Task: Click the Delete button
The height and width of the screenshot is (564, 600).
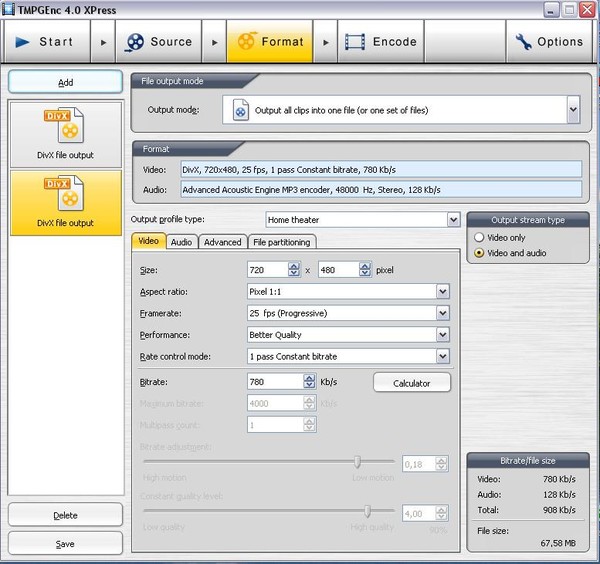Action: (65, 515)
